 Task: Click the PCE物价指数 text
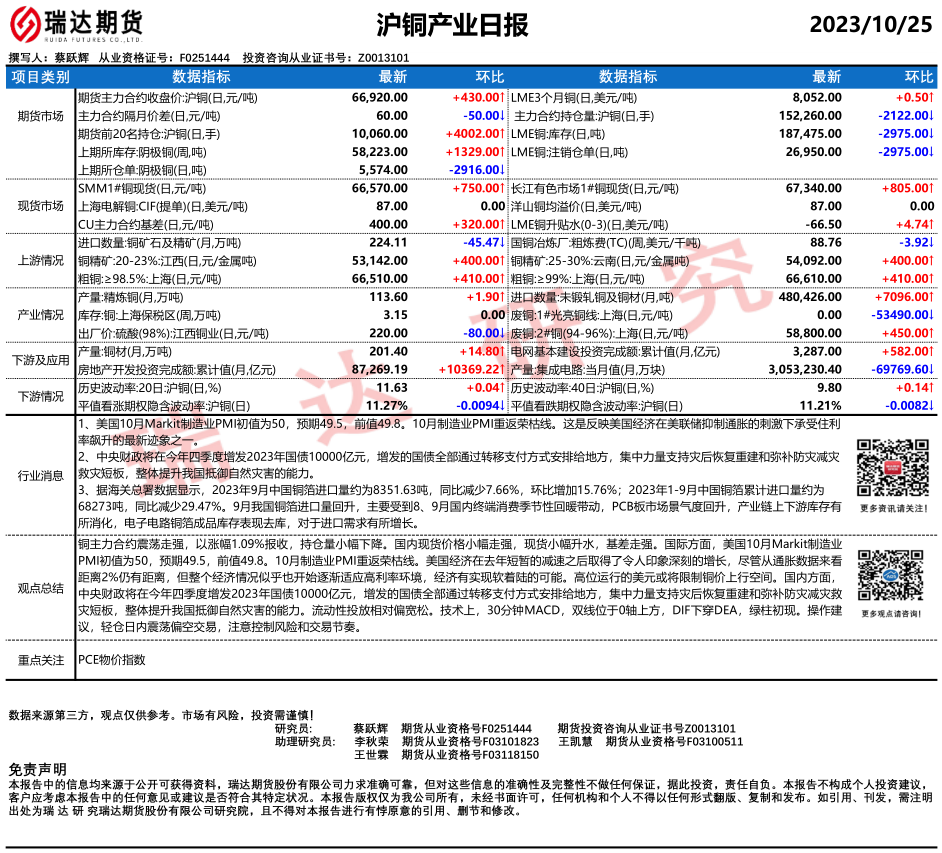pyautogui.click(x=112, y=660)
